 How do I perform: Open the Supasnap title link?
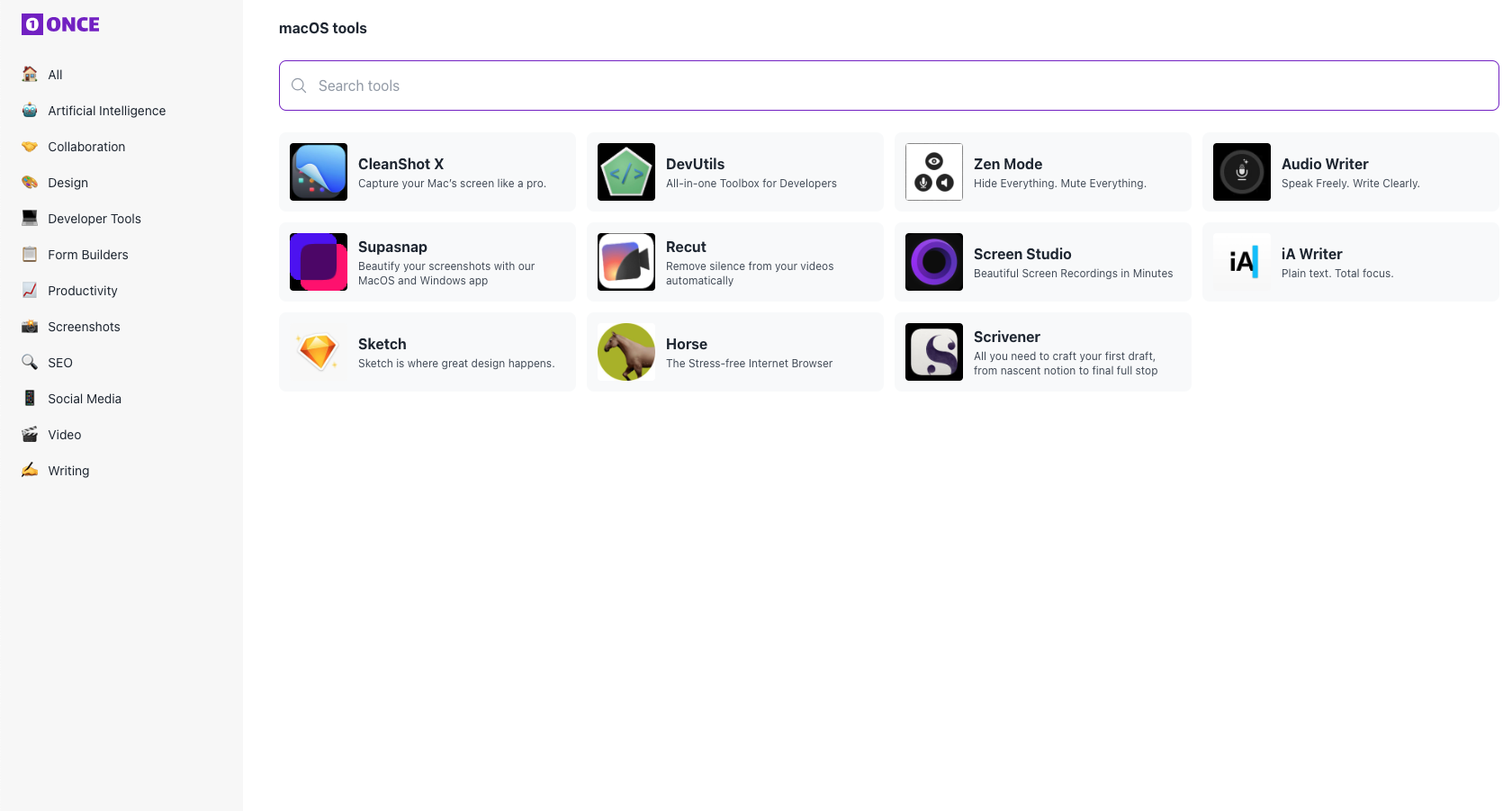coord(392,247)
